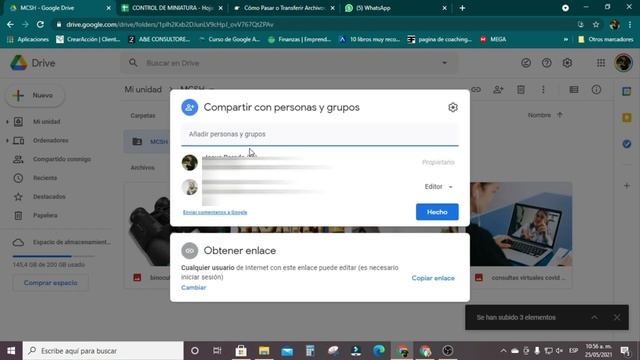Open new browser tab plus button

tap(462, 8)
